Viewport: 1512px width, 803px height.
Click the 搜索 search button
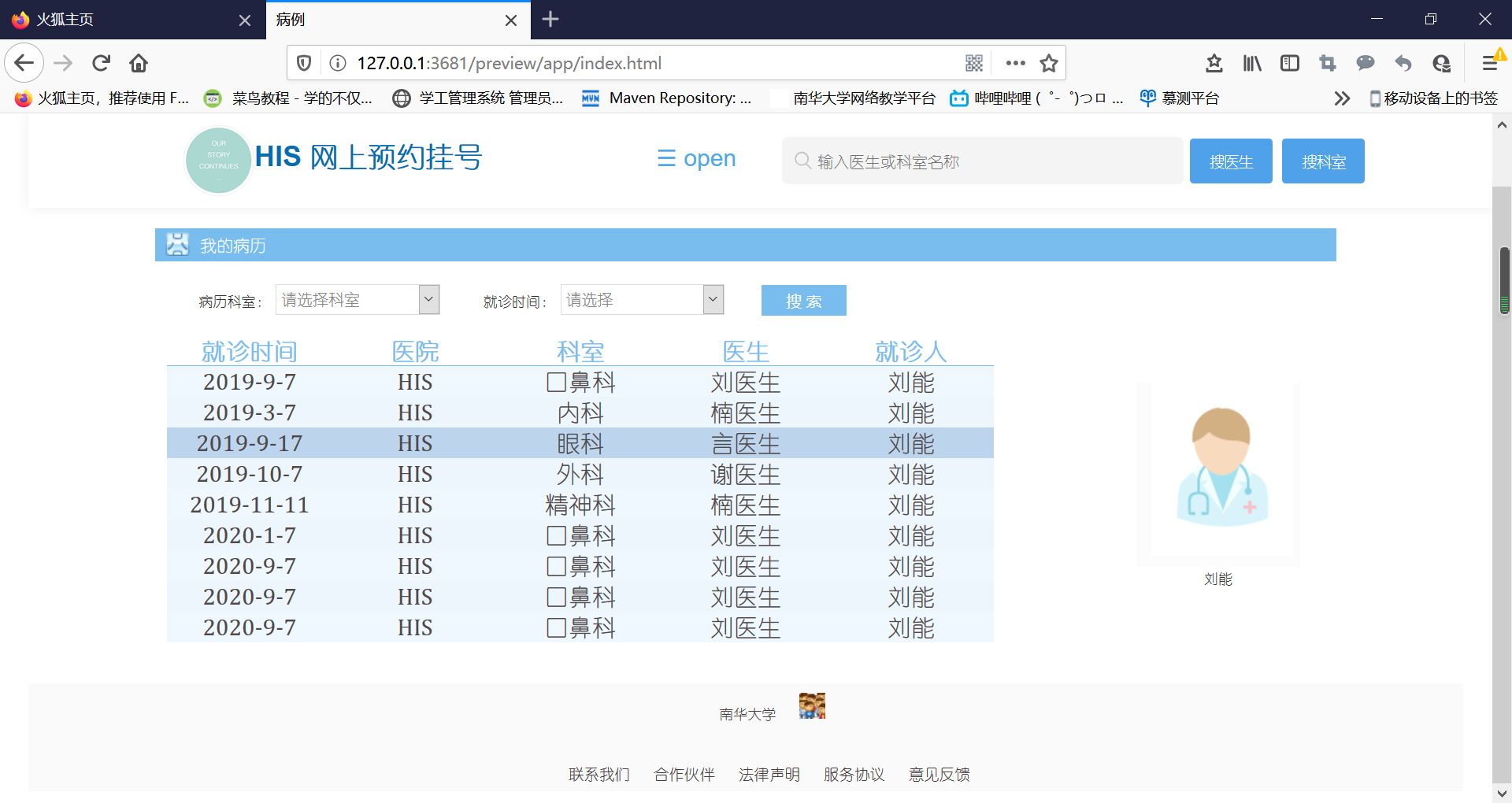click(803, 300)
